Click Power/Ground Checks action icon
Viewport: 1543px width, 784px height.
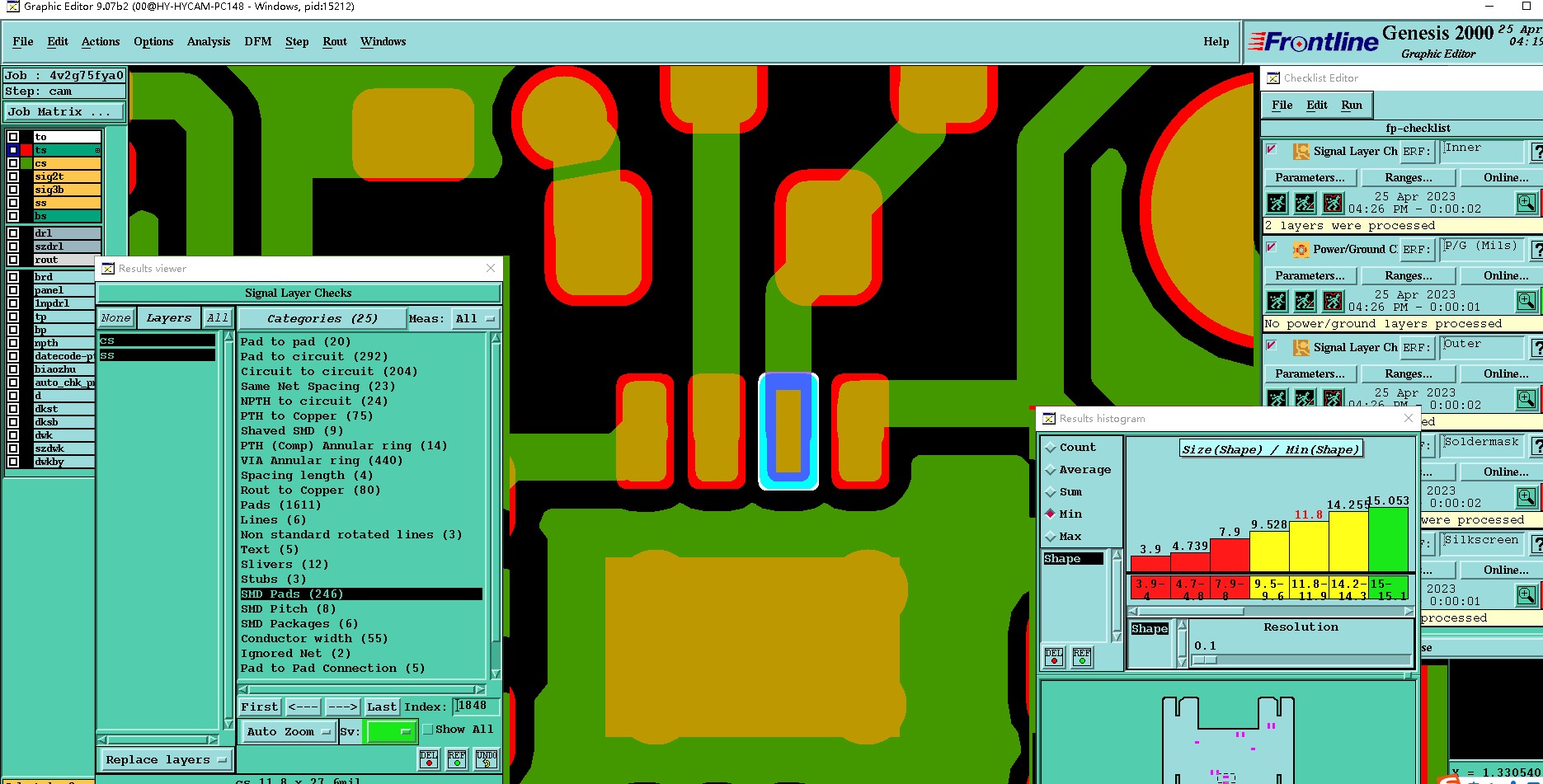(1301, 250)
